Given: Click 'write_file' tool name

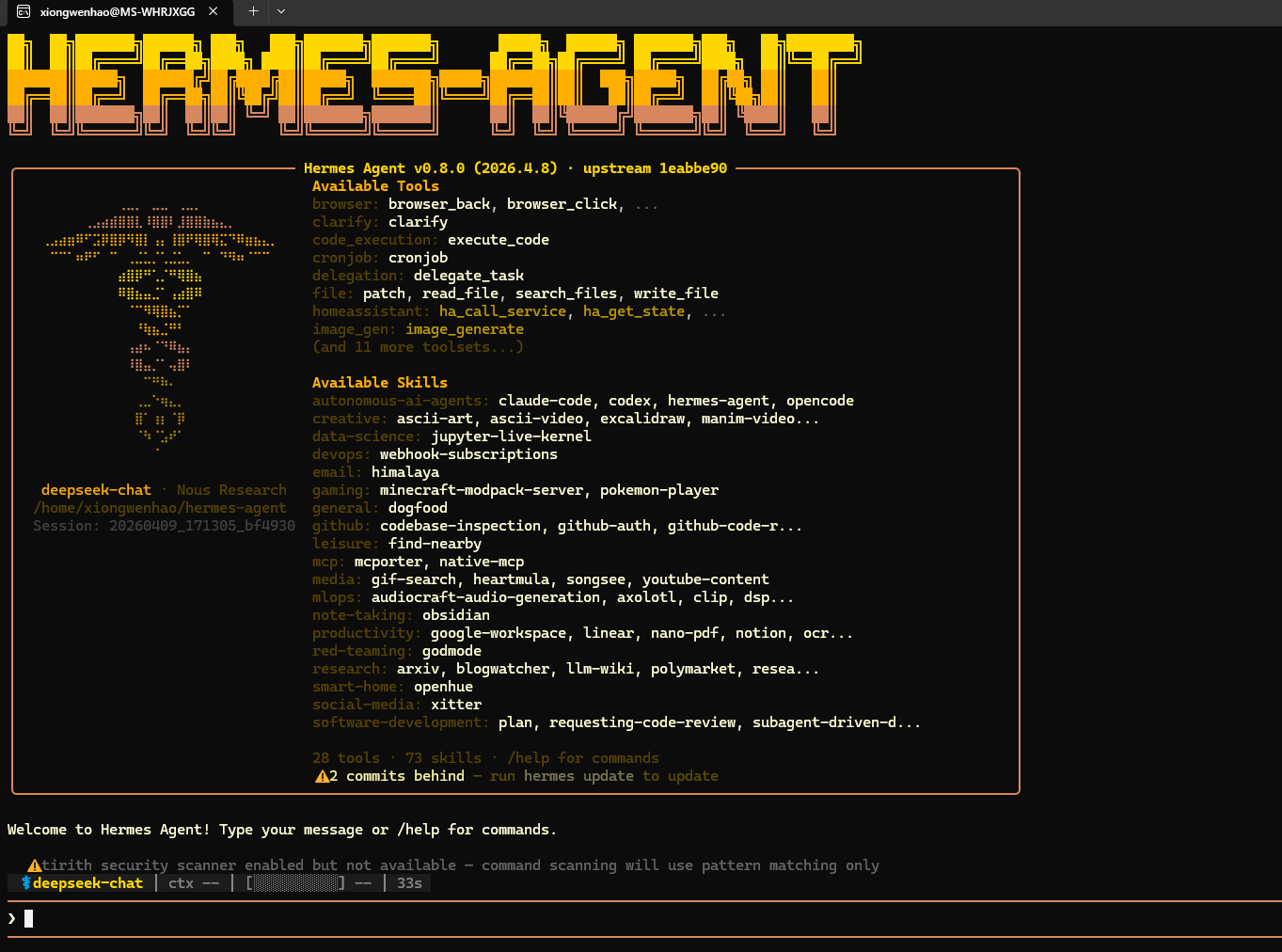Looking at the screenshot, I should click(676, 294).
